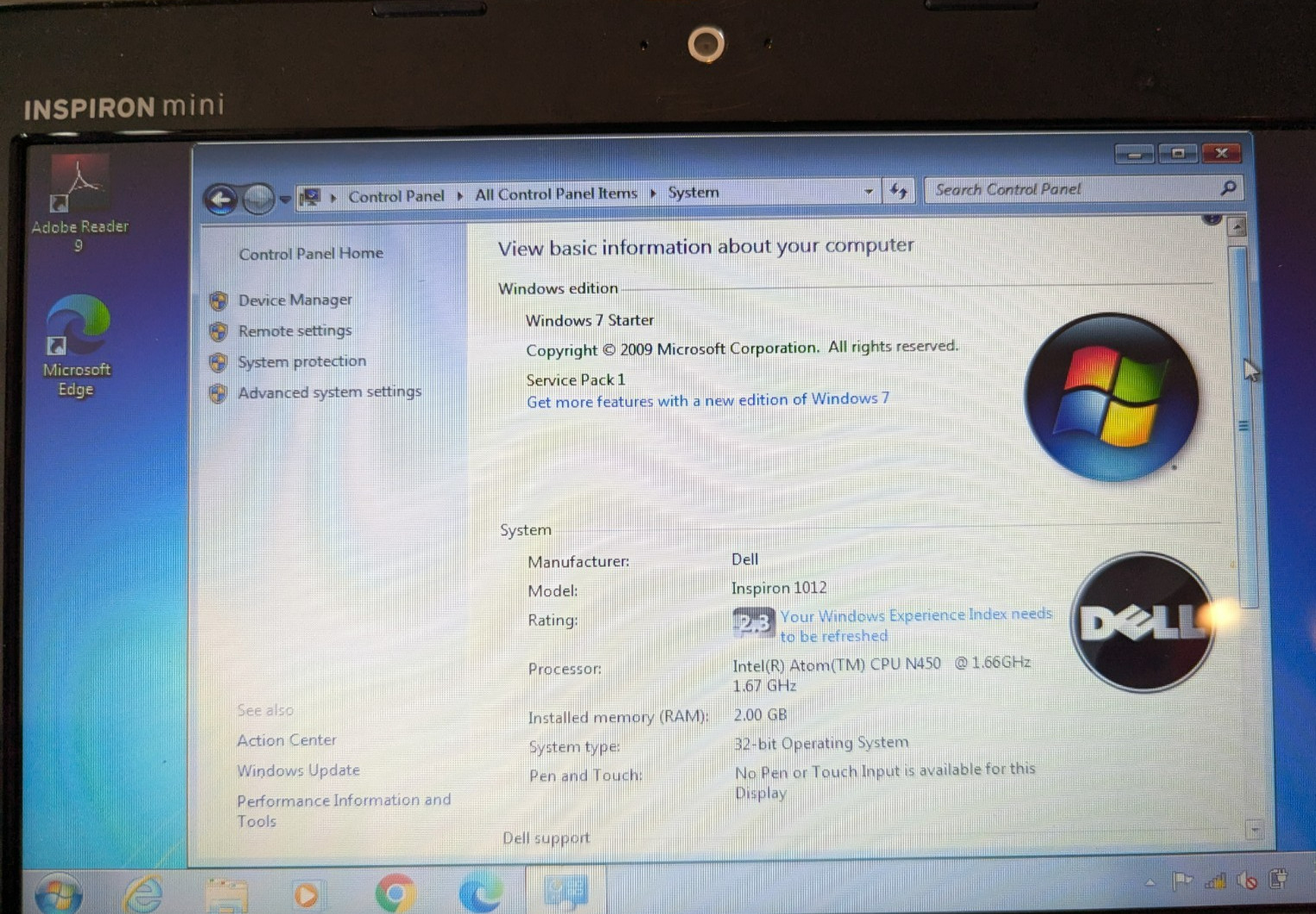Select System breadcrumb in address bar
Image resolution: width=1316 pixels, height=914 pixels.
click(693, 192)
